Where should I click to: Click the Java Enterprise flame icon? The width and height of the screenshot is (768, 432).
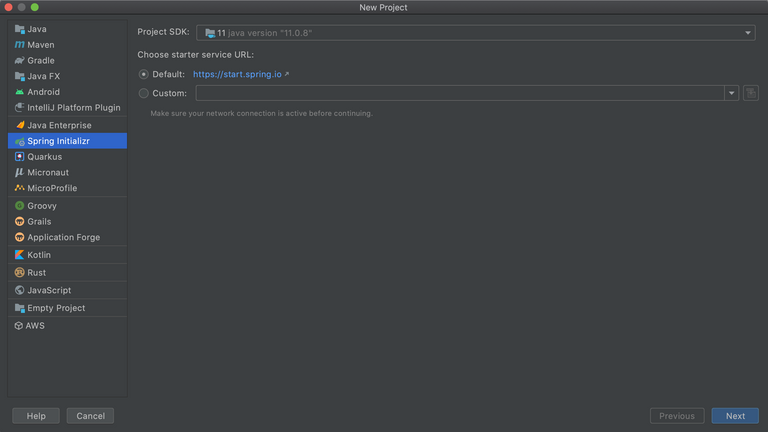click(x=20, y=125)
